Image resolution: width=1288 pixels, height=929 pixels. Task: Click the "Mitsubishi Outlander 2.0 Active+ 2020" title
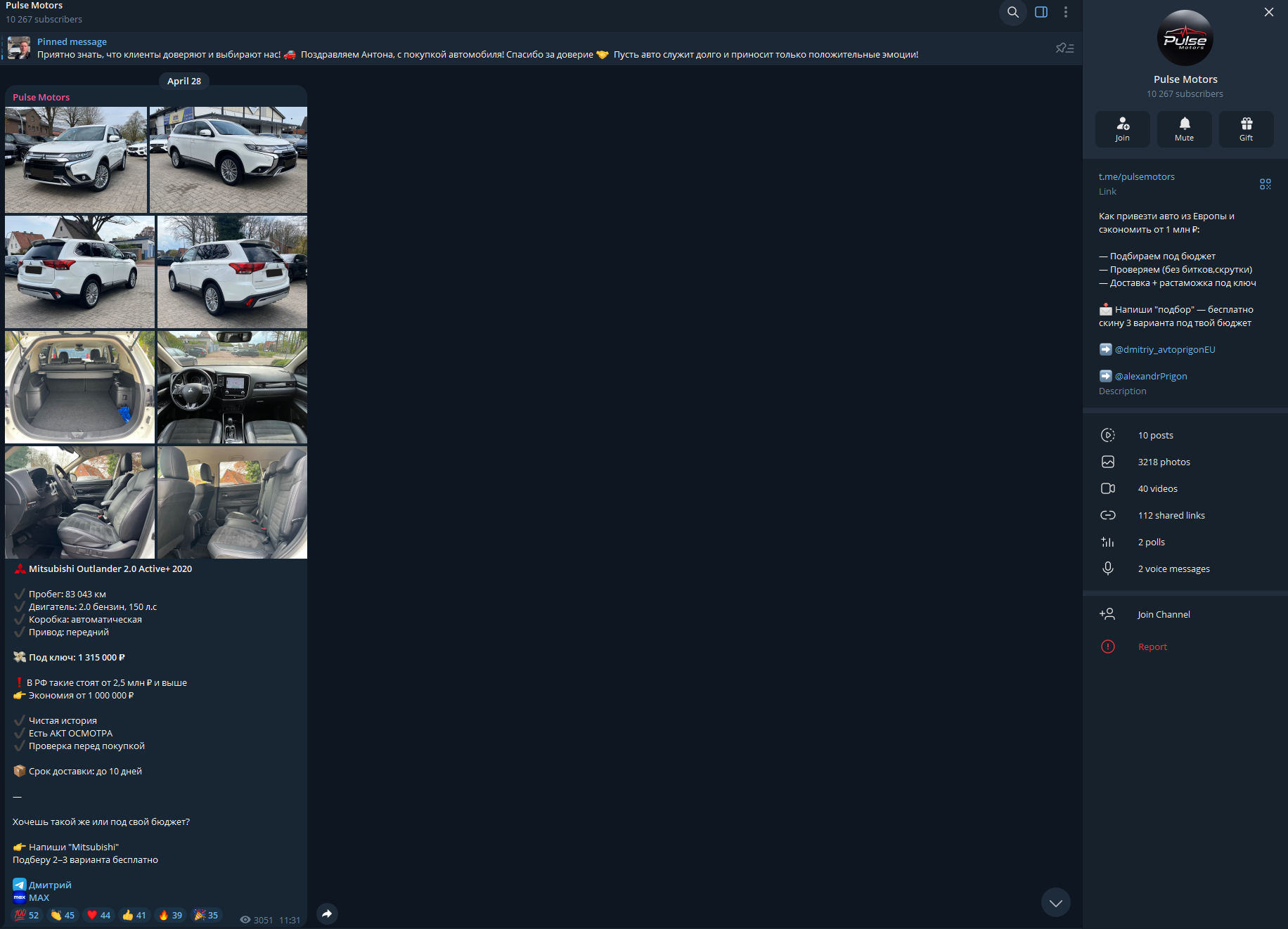click(110, 569)
